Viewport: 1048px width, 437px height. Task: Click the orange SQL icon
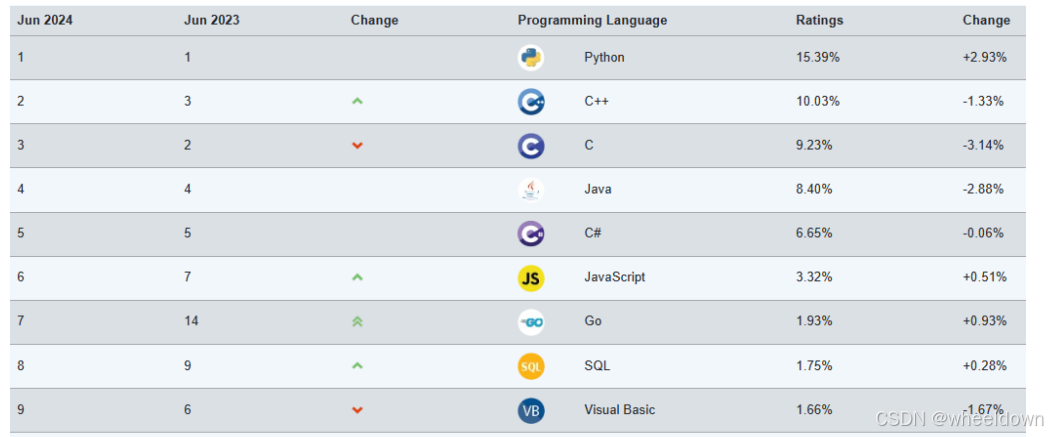tap(531, 366)
